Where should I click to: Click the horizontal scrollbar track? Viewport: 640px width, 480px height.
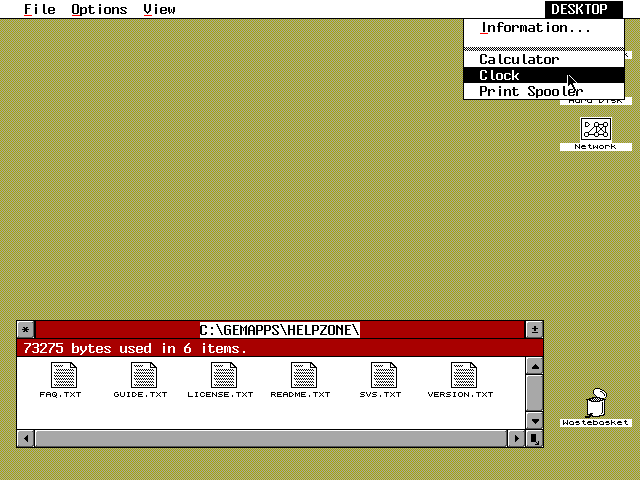point(271,439)
